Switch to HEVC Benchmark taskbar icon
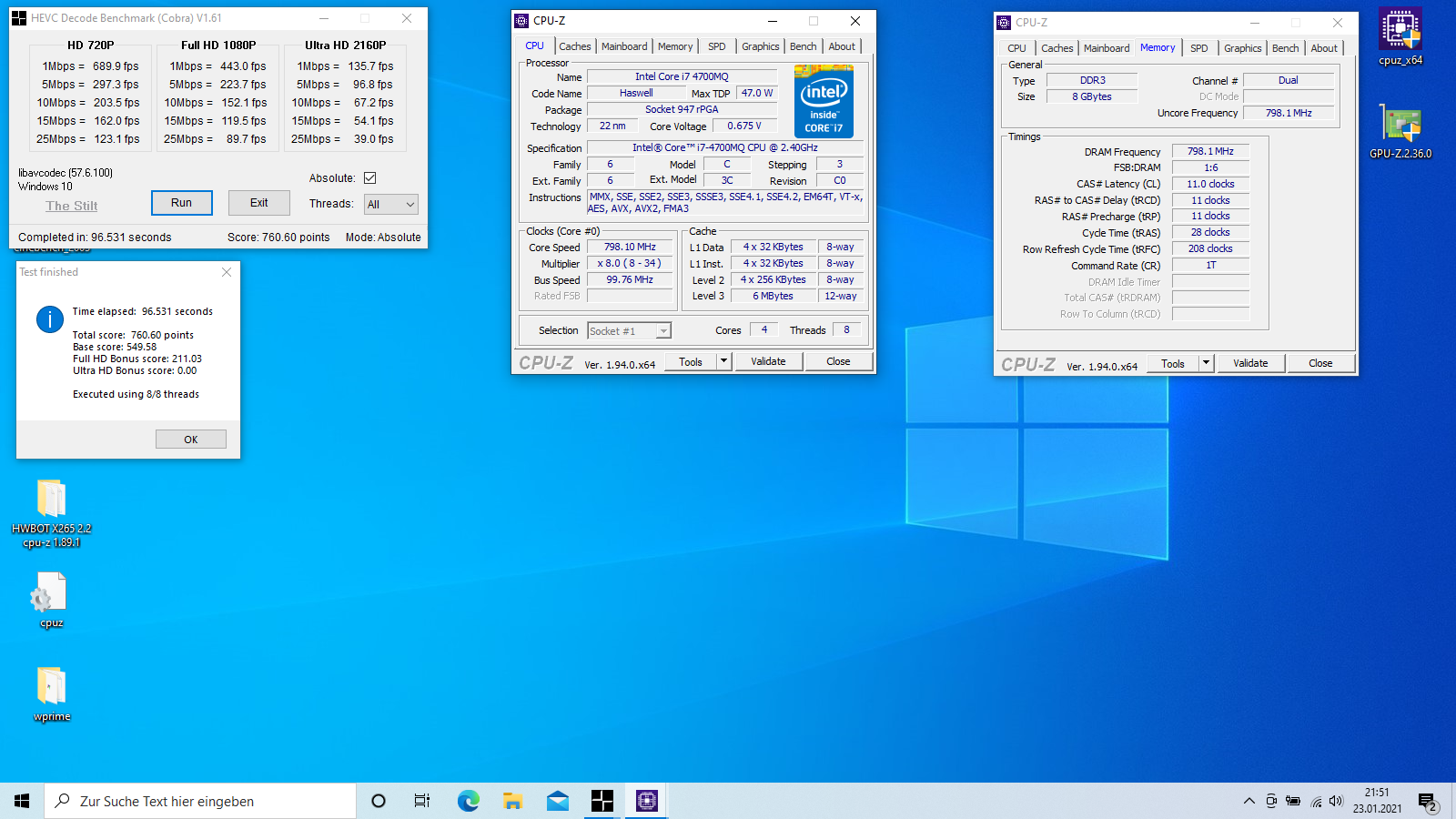The width and height of the screenshot is (1456, 819). 602,801
